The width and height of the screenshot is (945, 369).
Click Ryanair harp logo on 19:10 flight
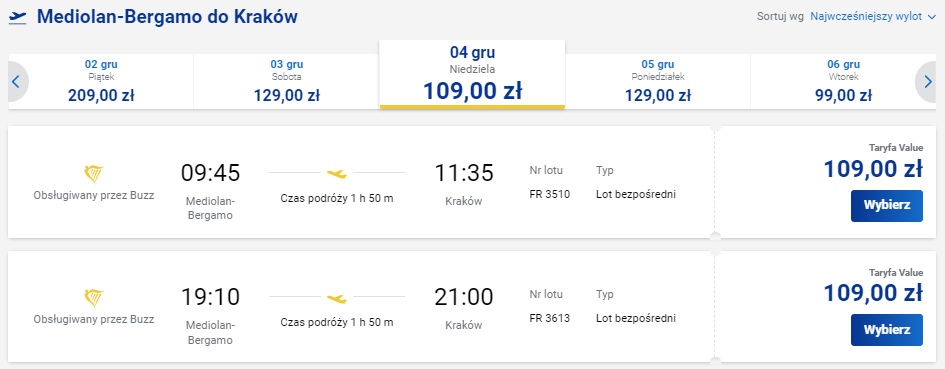(93, 298)
